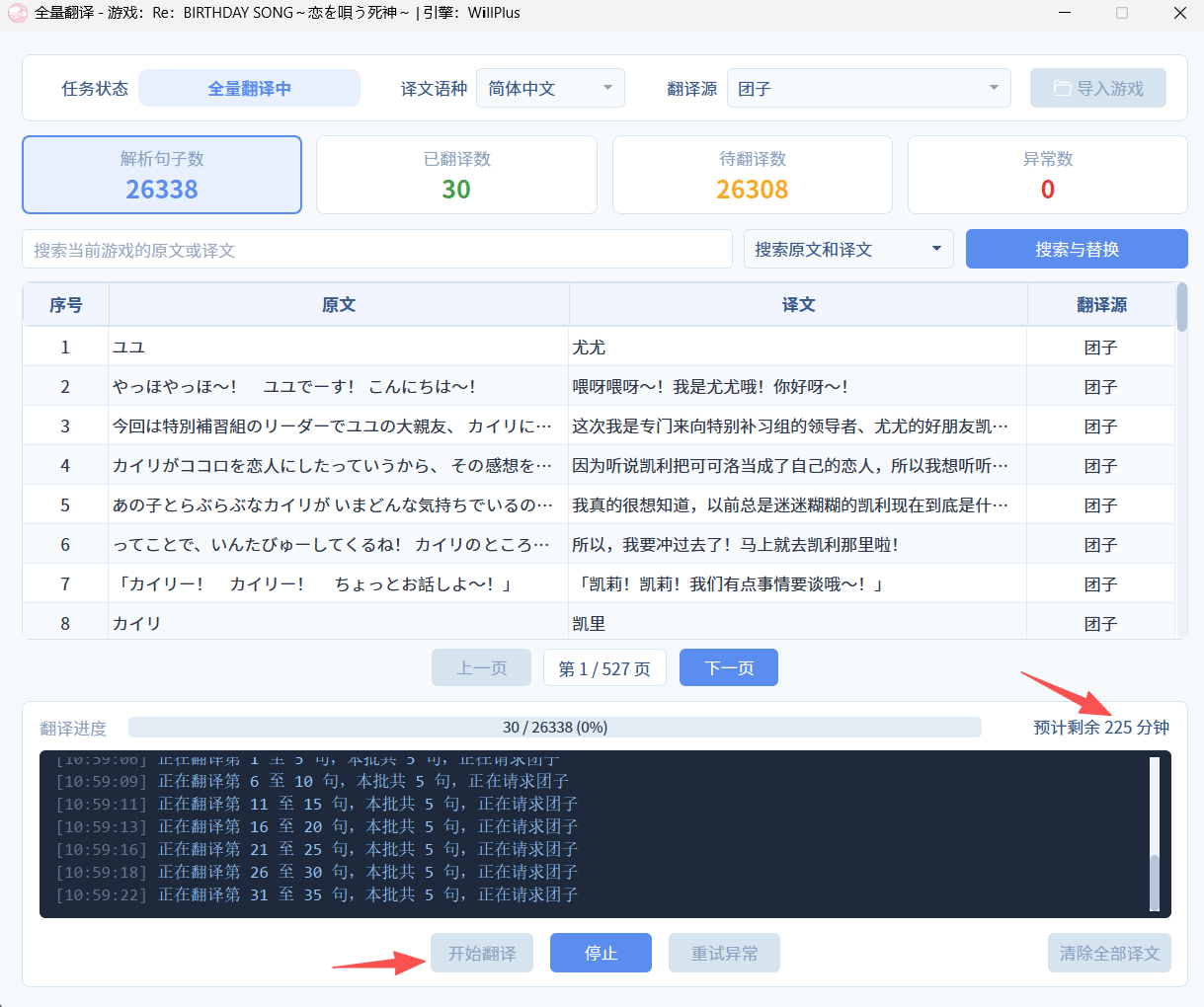
Task: Select row 6 source starting ってことで
Action: 339,544
